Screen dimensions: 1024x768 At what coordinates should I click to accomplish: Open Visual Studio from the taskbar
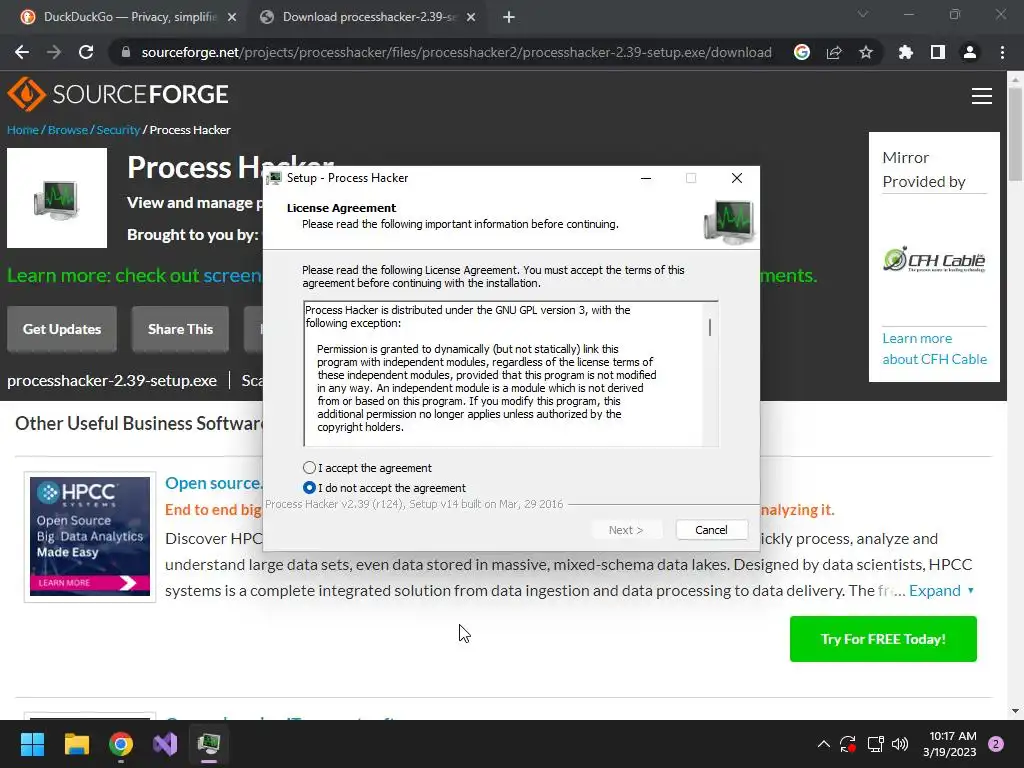tap(165, 744)
